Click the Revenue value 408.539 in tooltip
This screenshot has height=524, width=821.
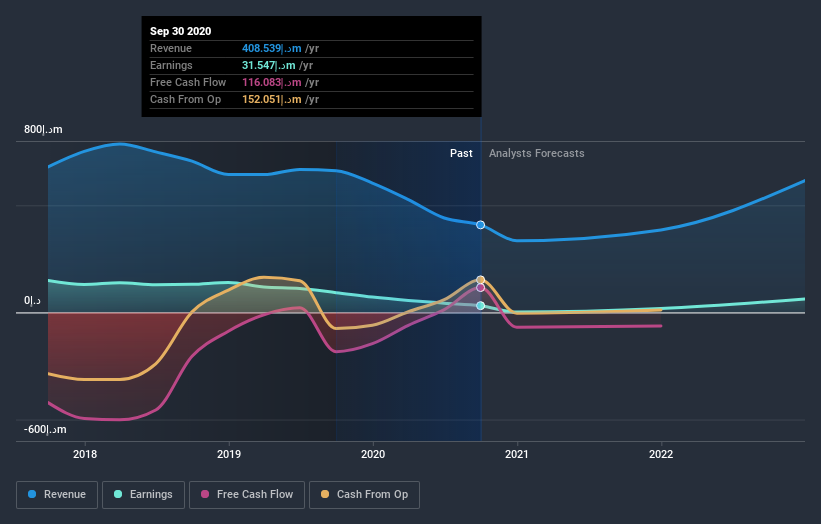pos(272,49)
